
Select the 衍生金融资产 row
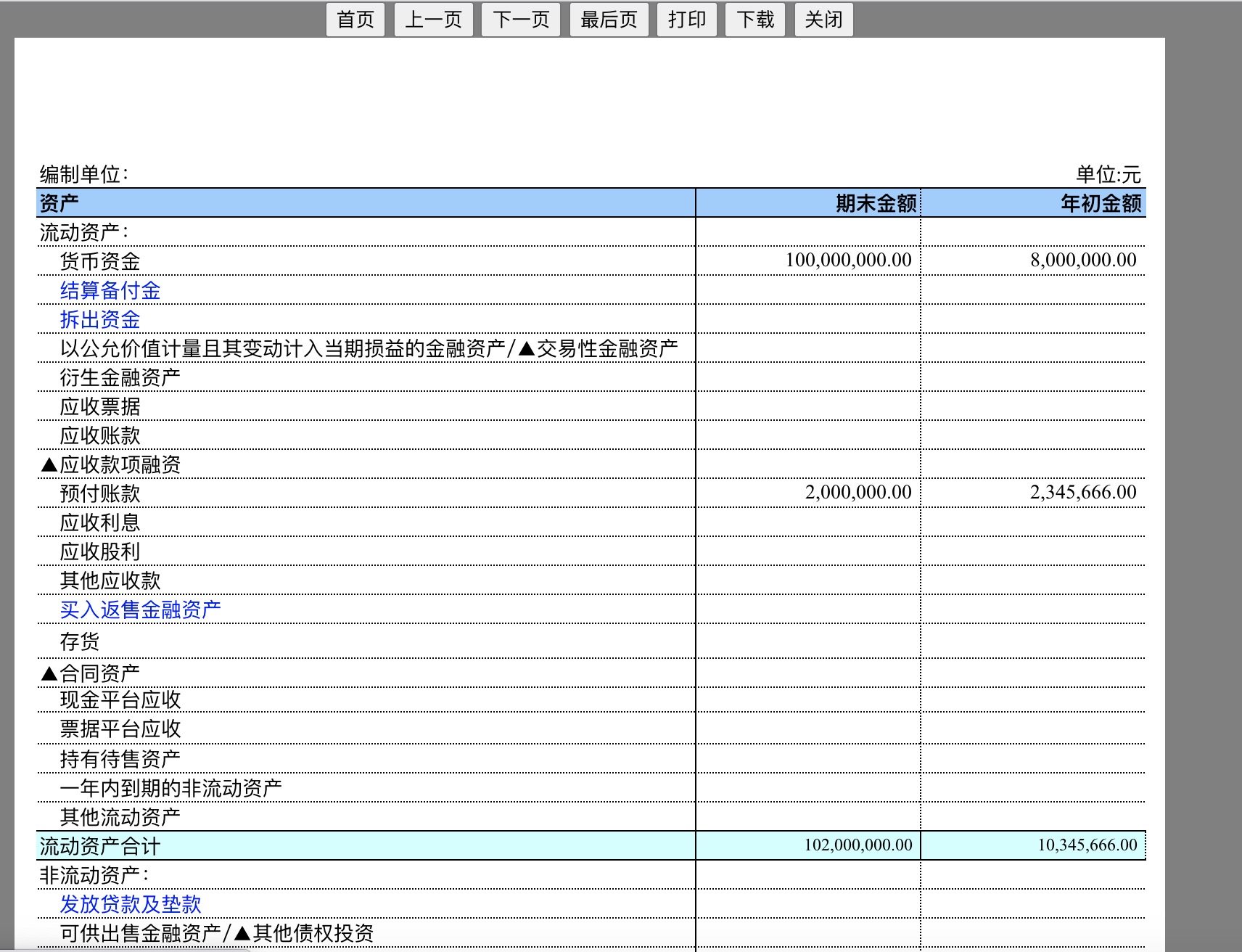click(591, 377)
